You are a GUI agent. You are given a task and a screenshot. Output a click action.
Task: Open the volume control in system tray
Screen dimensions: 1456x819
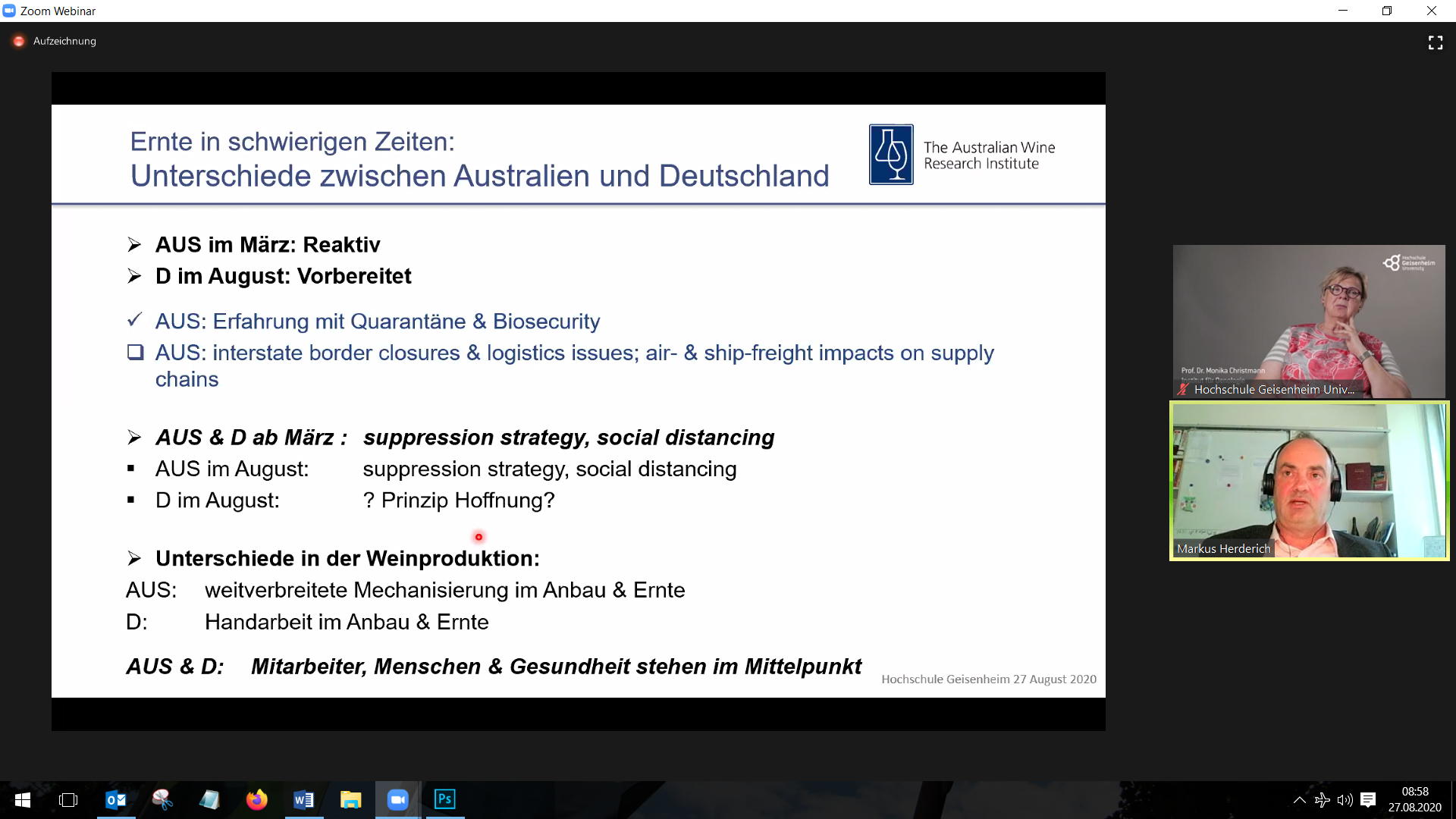(x=1345, y=800)
